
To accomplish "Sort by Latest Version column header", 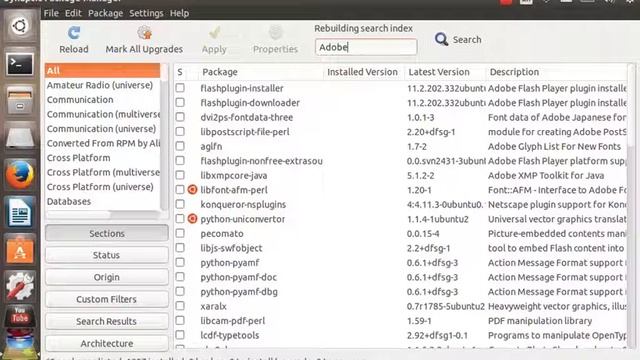I will 445,72.
